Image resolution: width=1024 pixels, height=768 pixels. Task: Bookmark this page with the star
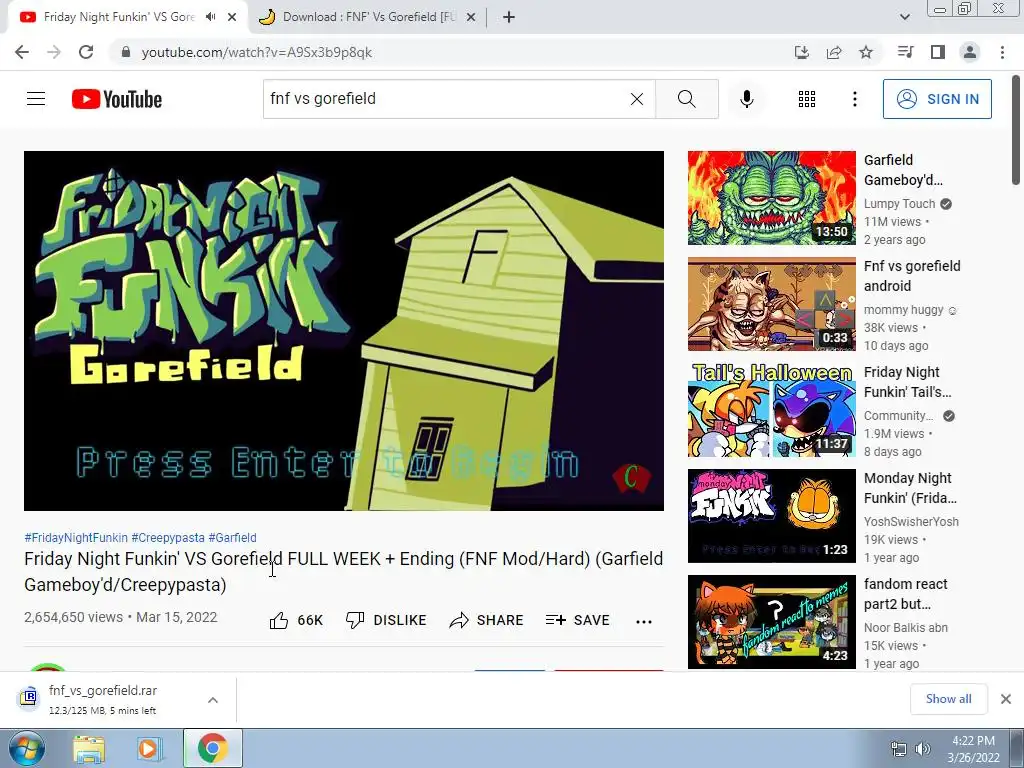866,52
